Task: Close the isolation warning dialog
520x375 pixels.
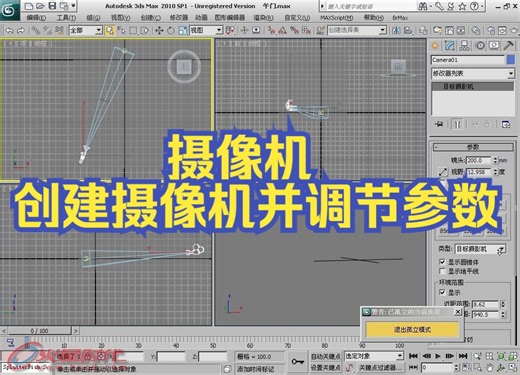Action: (x=458, y=312)
